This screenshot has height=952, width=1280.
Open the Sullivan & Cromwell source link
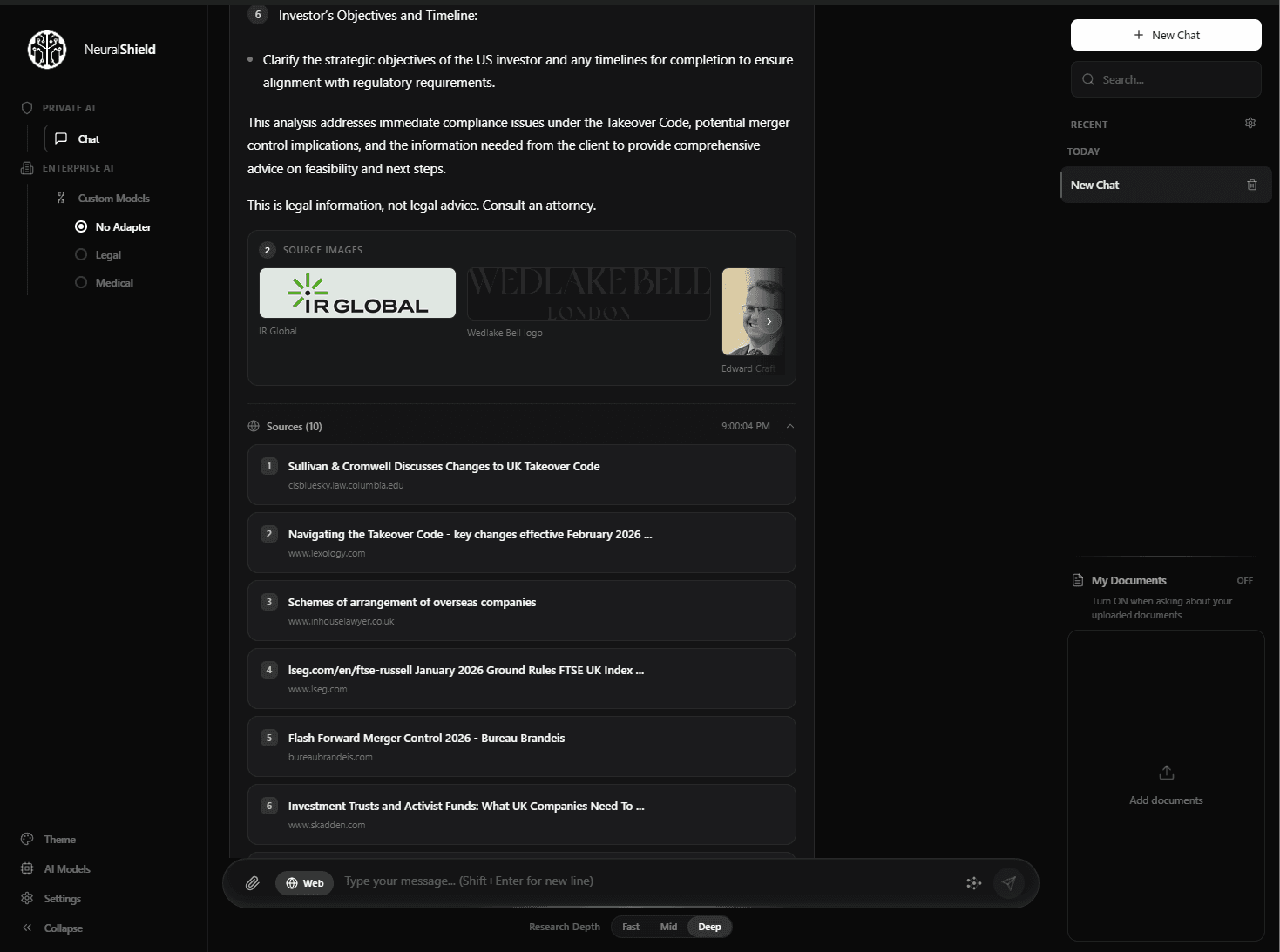444,466
